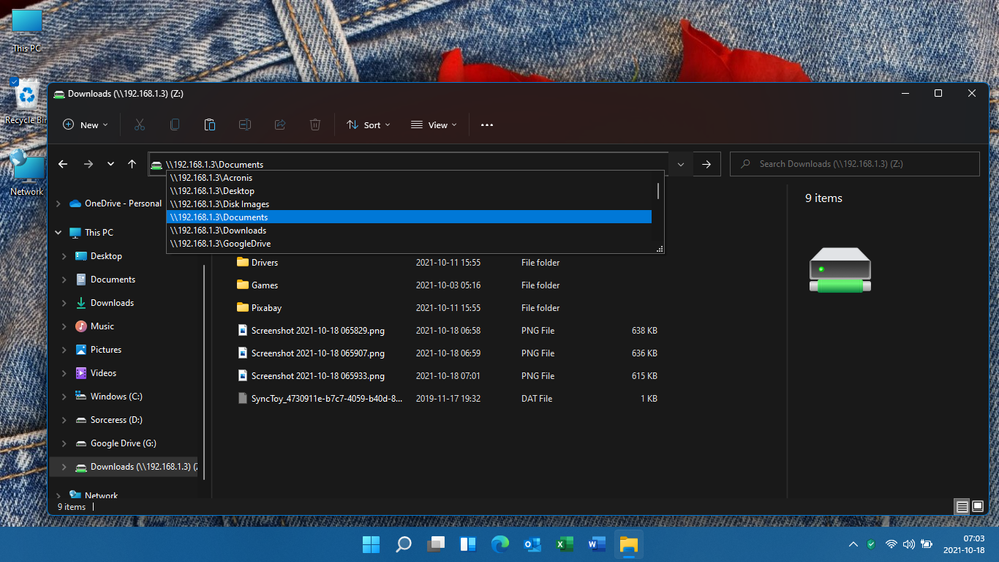Select Network desktop icon
999x562 pixels.
(x=27, y=173)
